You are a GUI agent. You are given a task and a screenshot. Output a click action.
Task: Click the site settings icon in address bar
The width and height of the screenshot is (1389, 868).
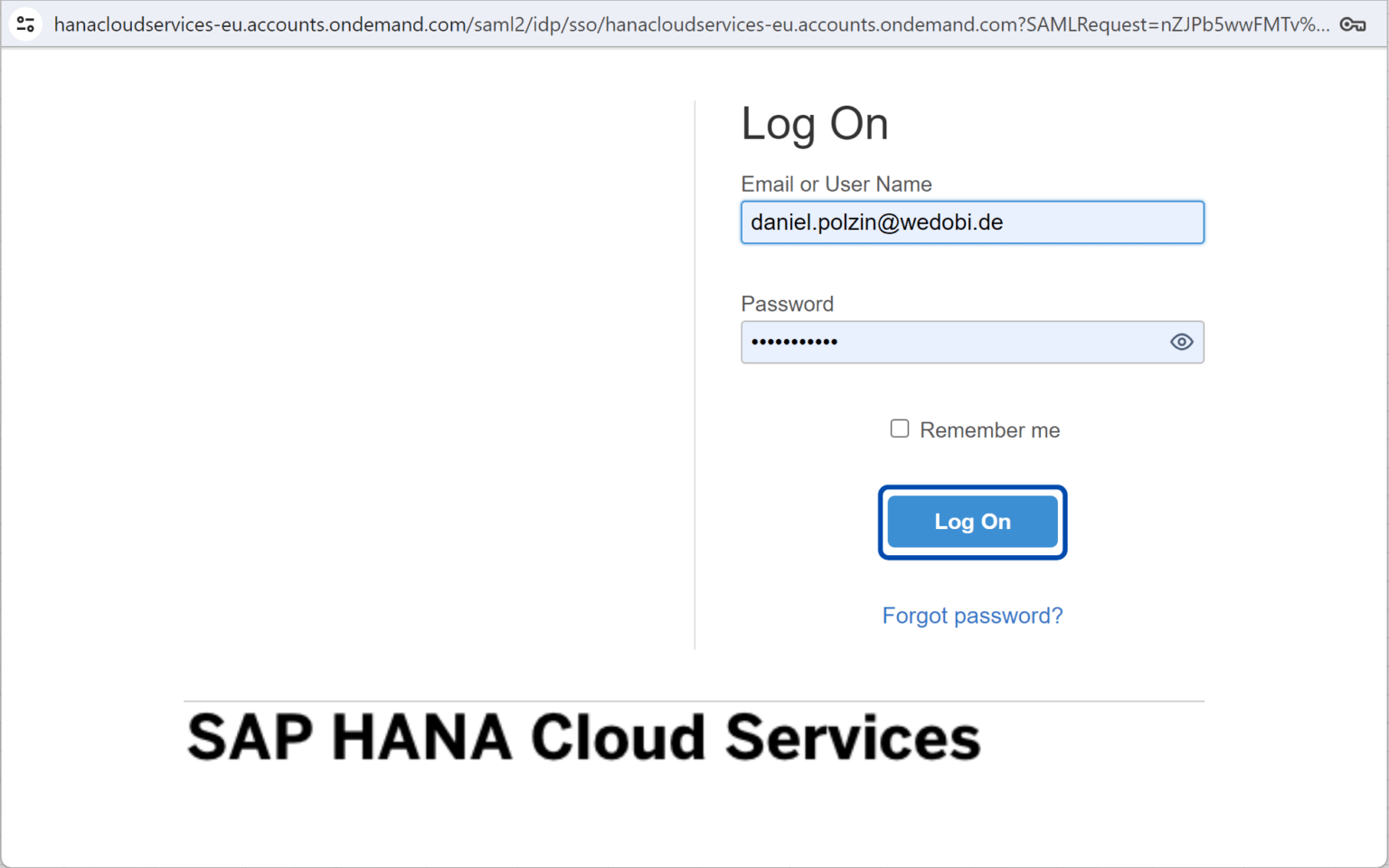pyautogui.click(x=24, y=24)
